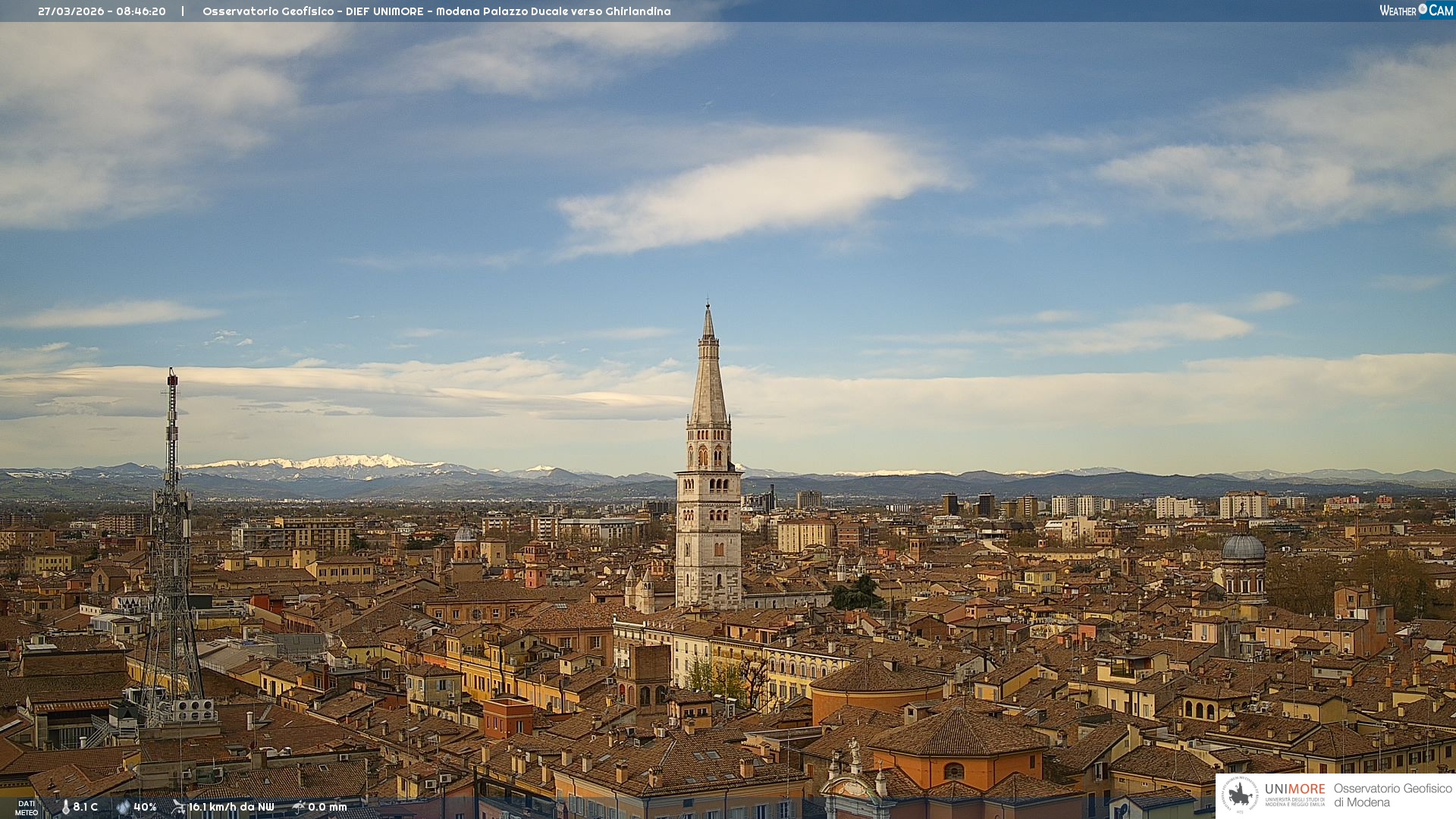Click the 8.1 C temperature reading
The height and width of the screenshot is (819, 1456).
coord(86,808)
